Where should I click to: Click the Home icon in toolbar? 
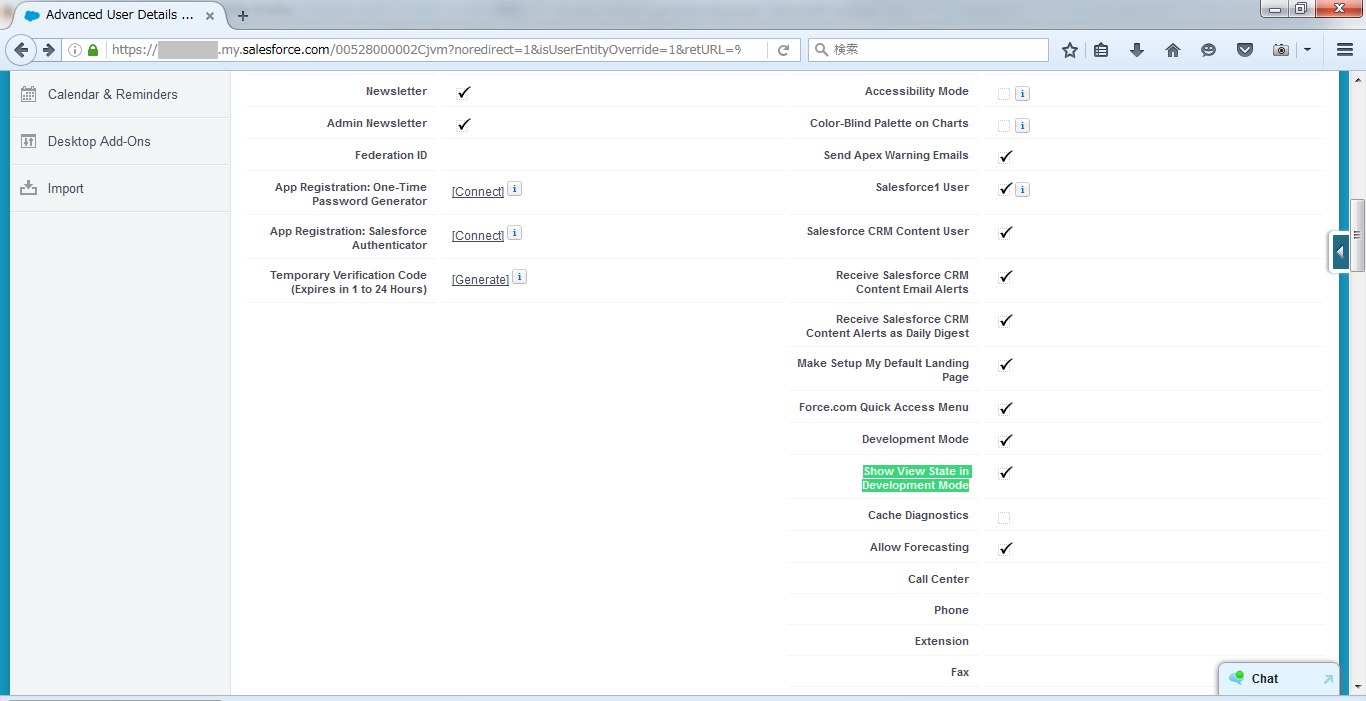click(1173, 50)
